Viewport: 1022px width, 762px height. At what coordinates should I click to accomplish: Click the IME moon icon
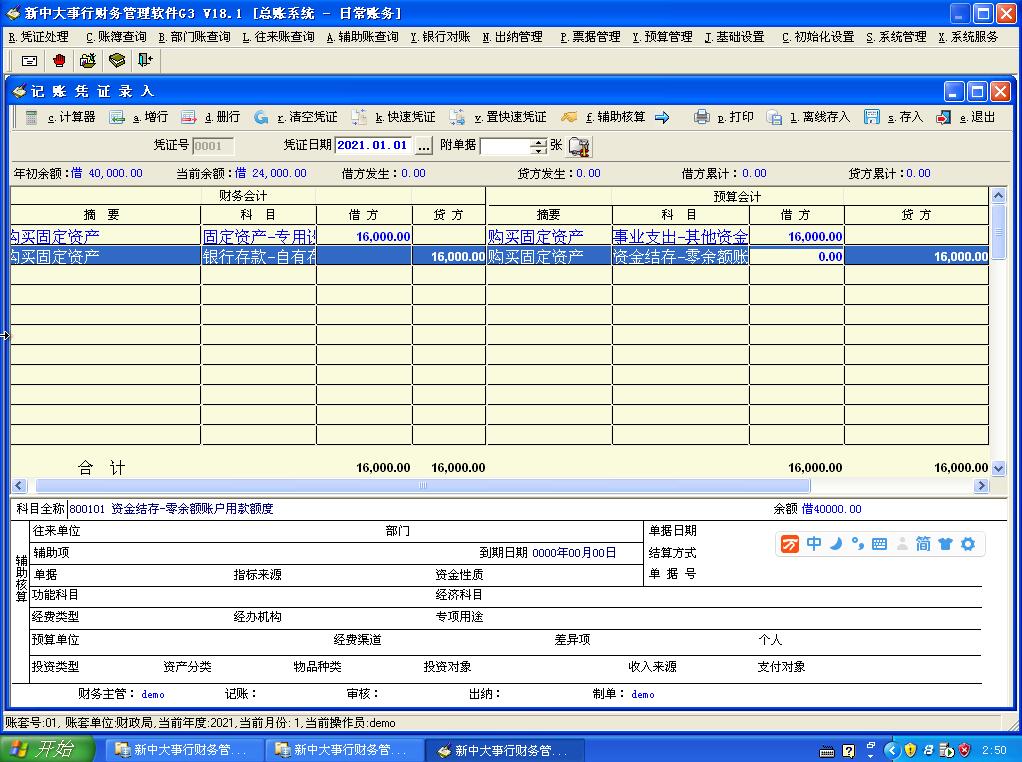(836, 544)
